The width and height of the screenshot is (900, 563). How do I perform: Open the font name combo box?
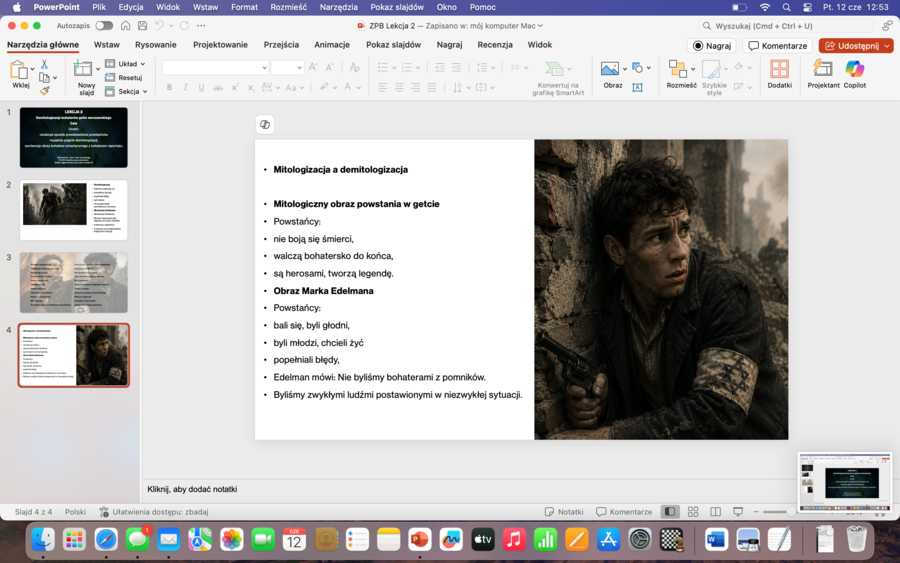click(x=215, y=68)
